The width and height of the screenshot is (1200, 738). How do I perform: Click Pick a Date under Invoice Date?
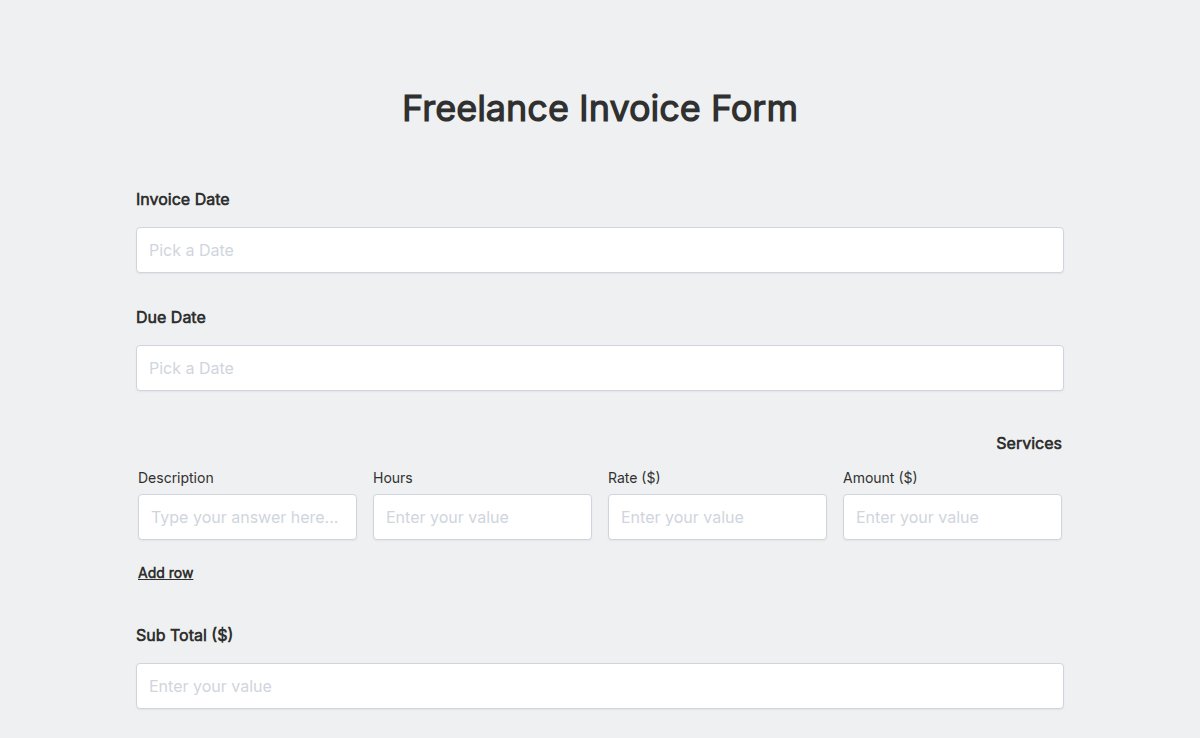tap(600, 249)
